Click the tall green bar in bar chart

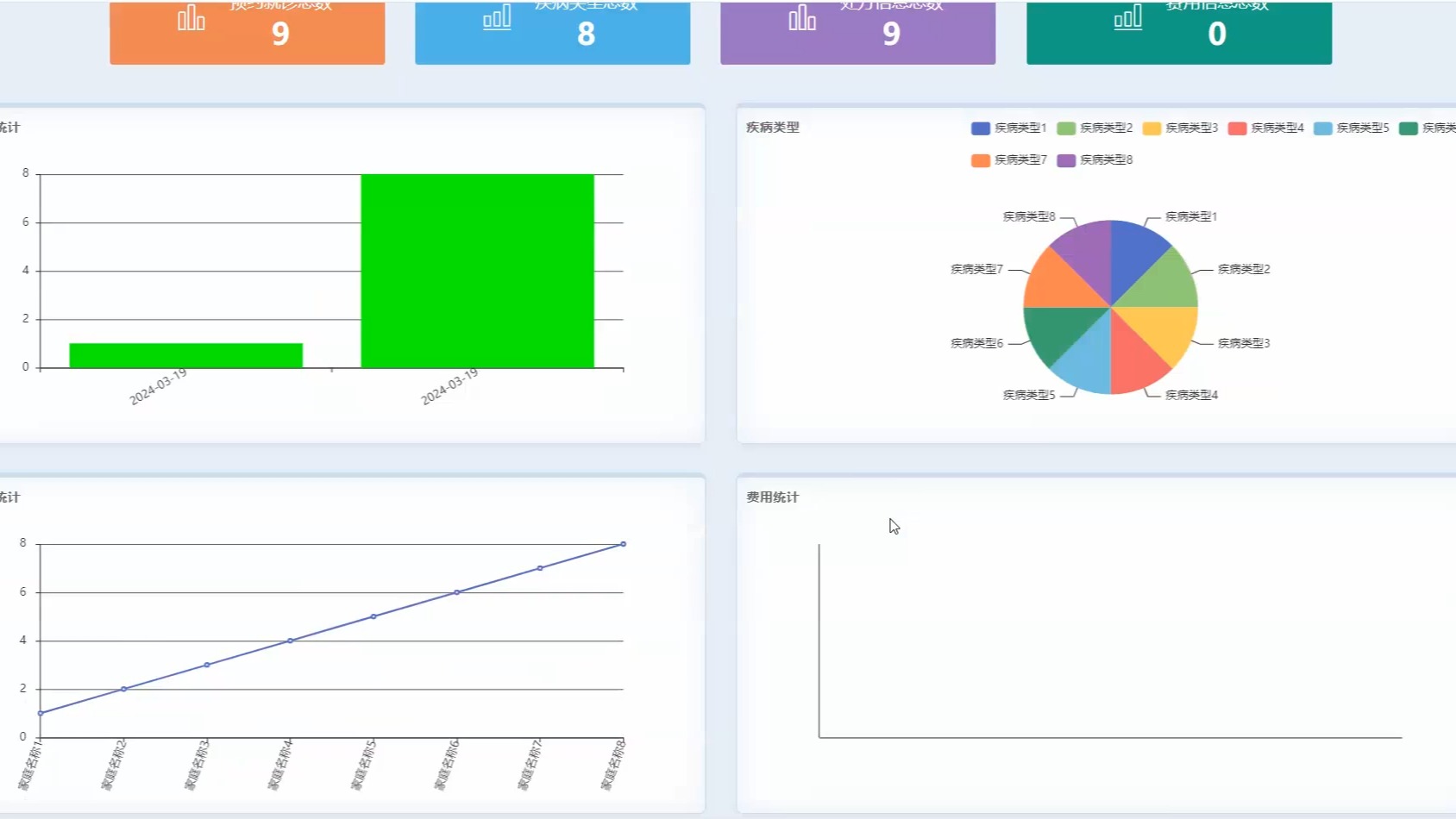pos(477,271)
